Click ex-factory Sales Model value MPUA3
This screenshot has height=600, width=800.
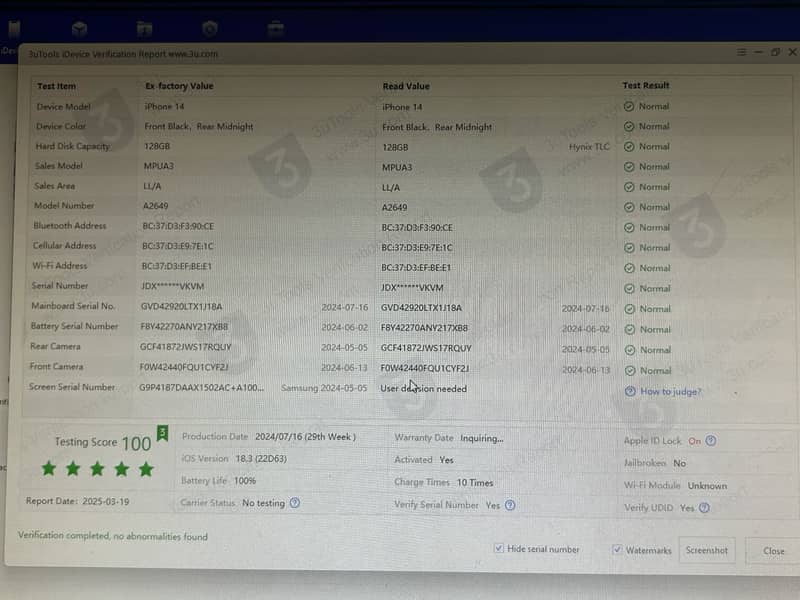point(159,166)
